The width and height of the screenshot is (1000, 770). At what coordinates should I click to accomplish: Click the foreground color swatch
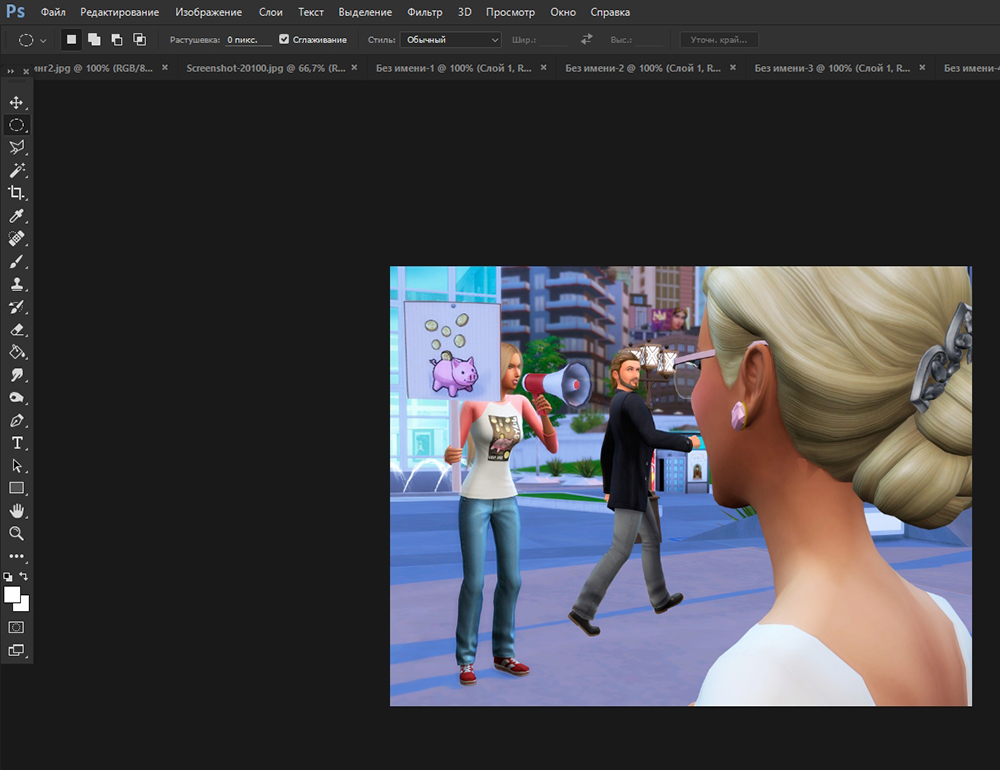(13, 595)
